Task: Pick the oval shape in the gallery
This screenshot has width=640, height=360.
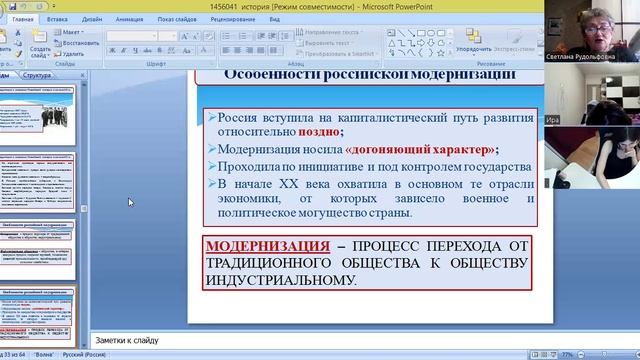Action: click(431, 33)
